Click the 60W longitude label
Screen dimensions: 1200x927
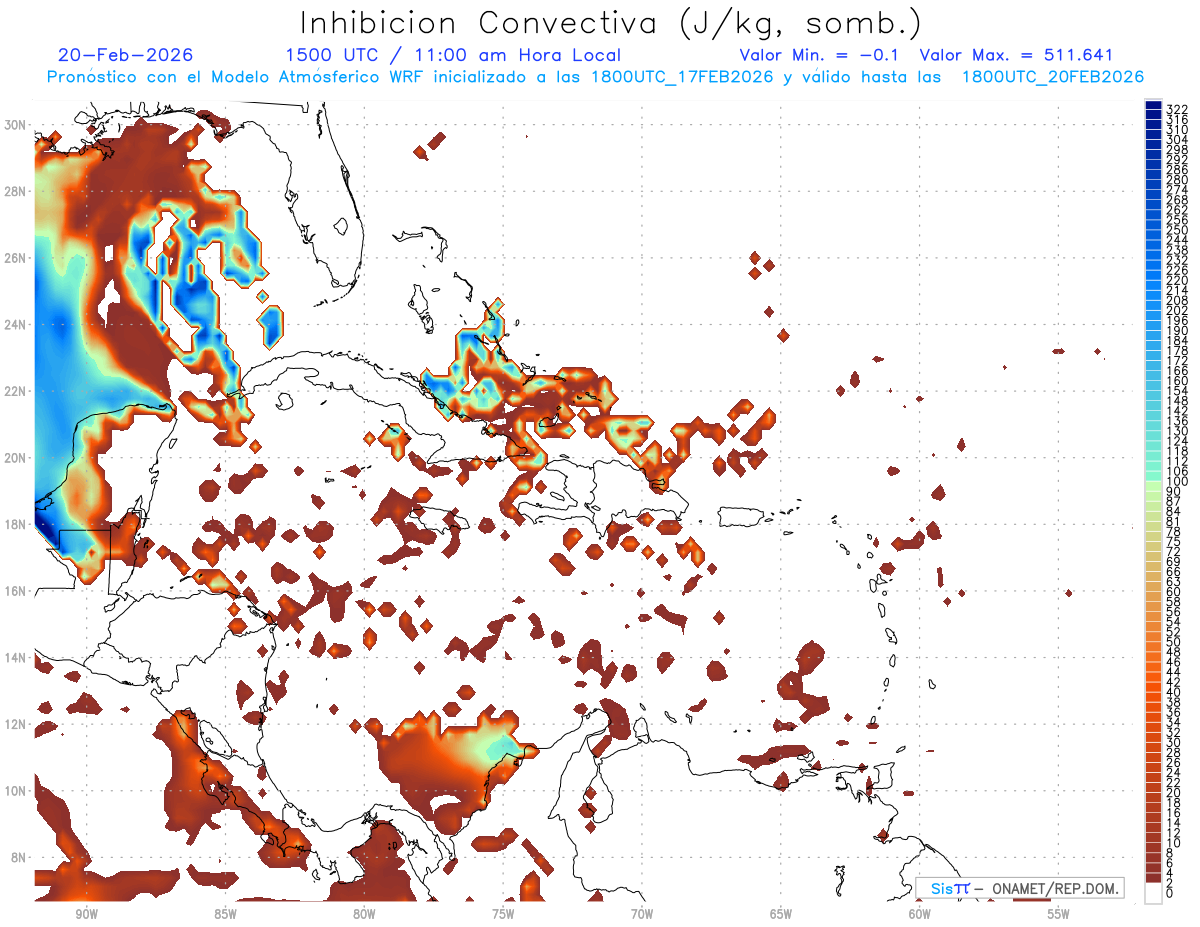point(920,914)
